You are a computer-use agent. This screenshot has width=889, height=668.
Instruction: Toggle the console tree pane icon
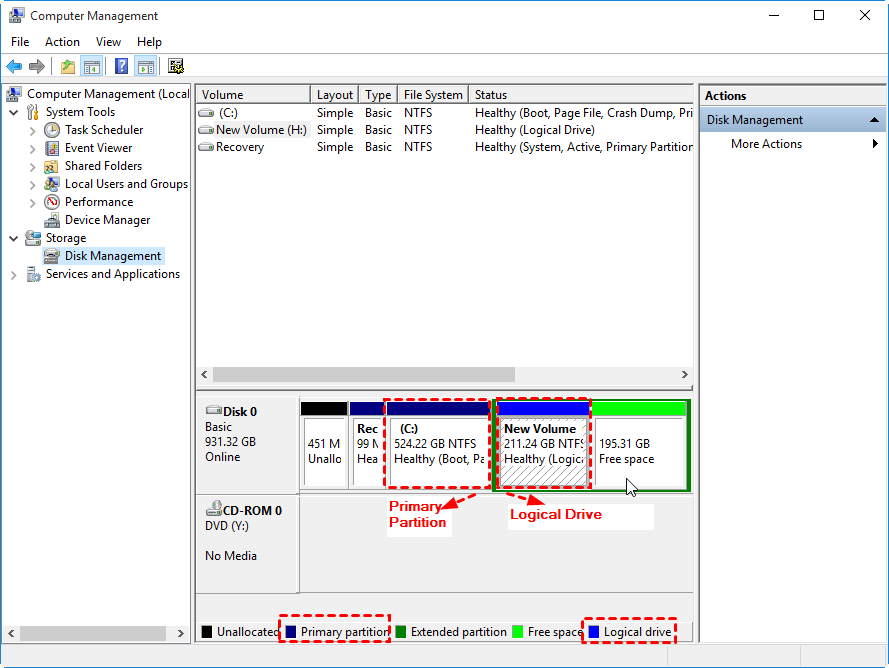click(92, 66)
